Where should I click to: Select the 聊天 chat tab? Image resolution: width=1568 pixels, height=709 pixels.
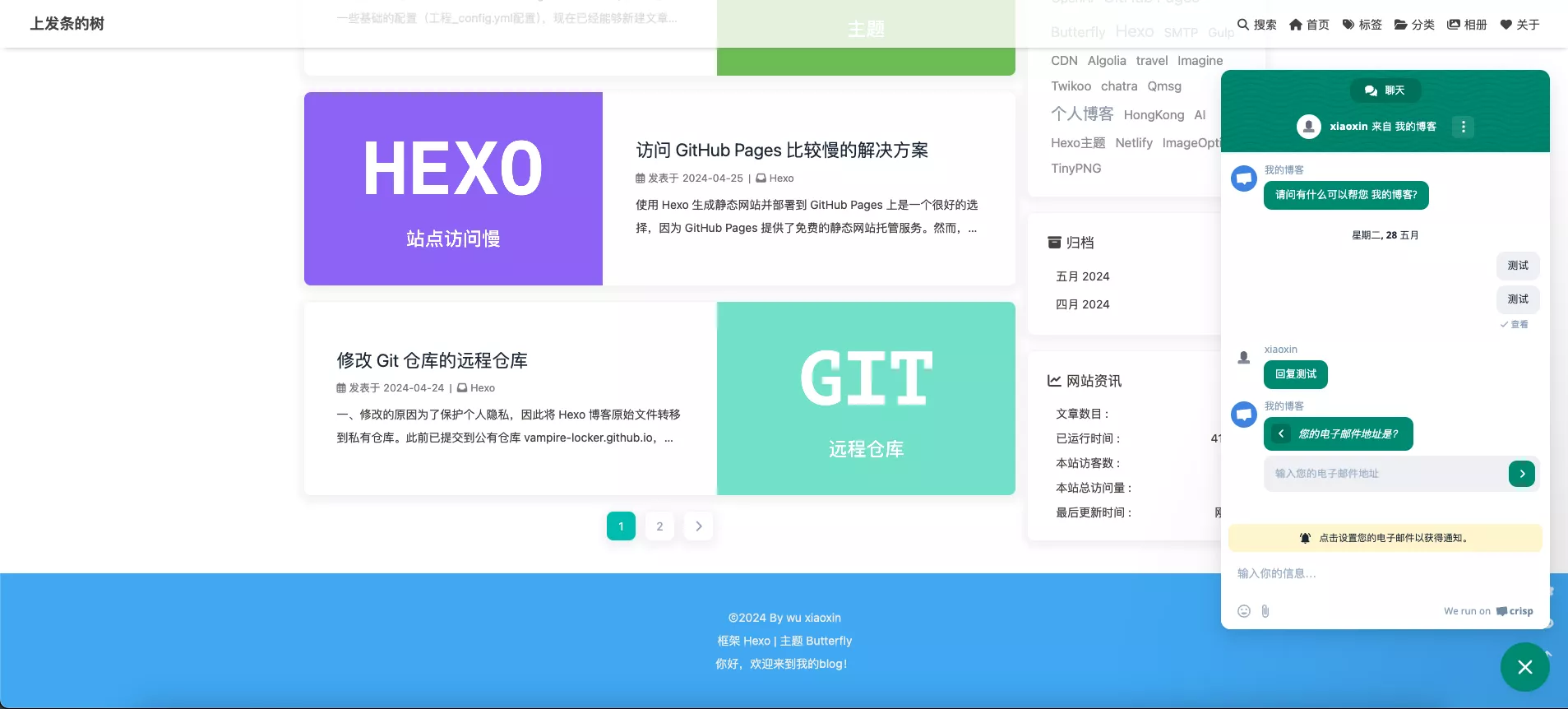click(1385, 90)
